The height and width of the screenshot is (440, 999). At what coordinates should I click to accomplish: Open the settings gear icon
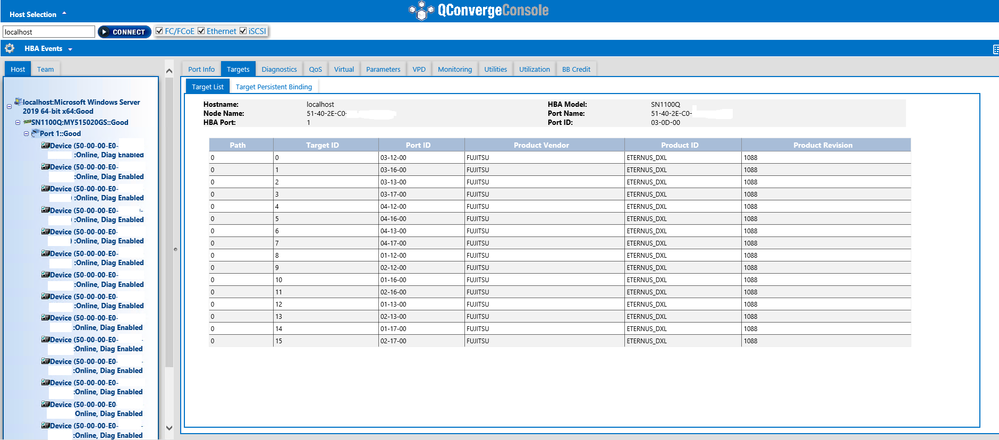[x=10, y=48]
